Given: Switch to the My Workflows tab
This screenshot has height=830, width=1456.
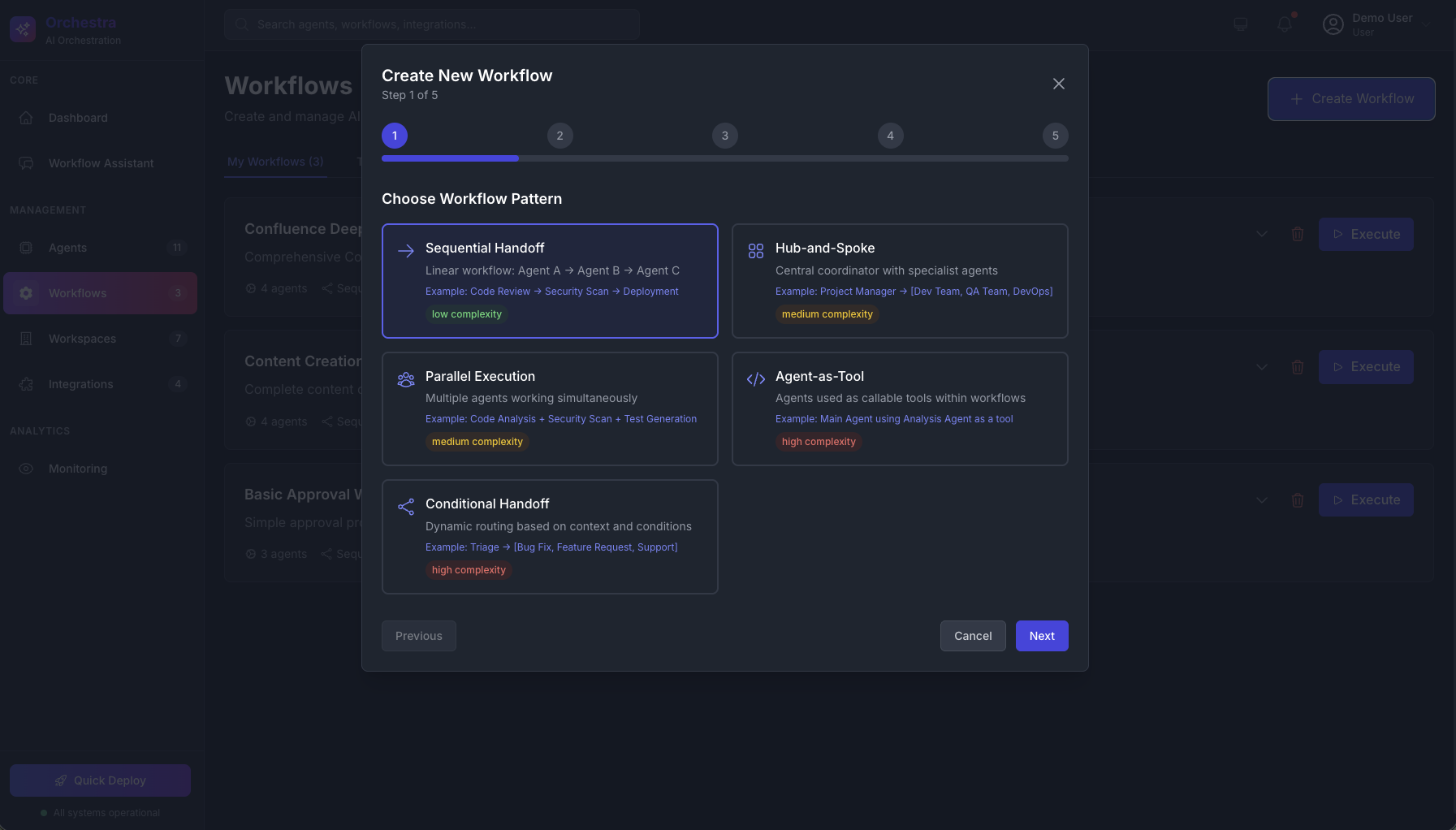Looking at the screenshot, I should (x=275, y=162).
